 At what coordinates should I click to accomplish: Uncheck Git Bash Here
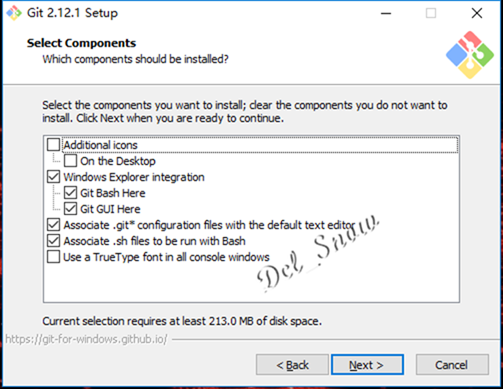[70, 193]
